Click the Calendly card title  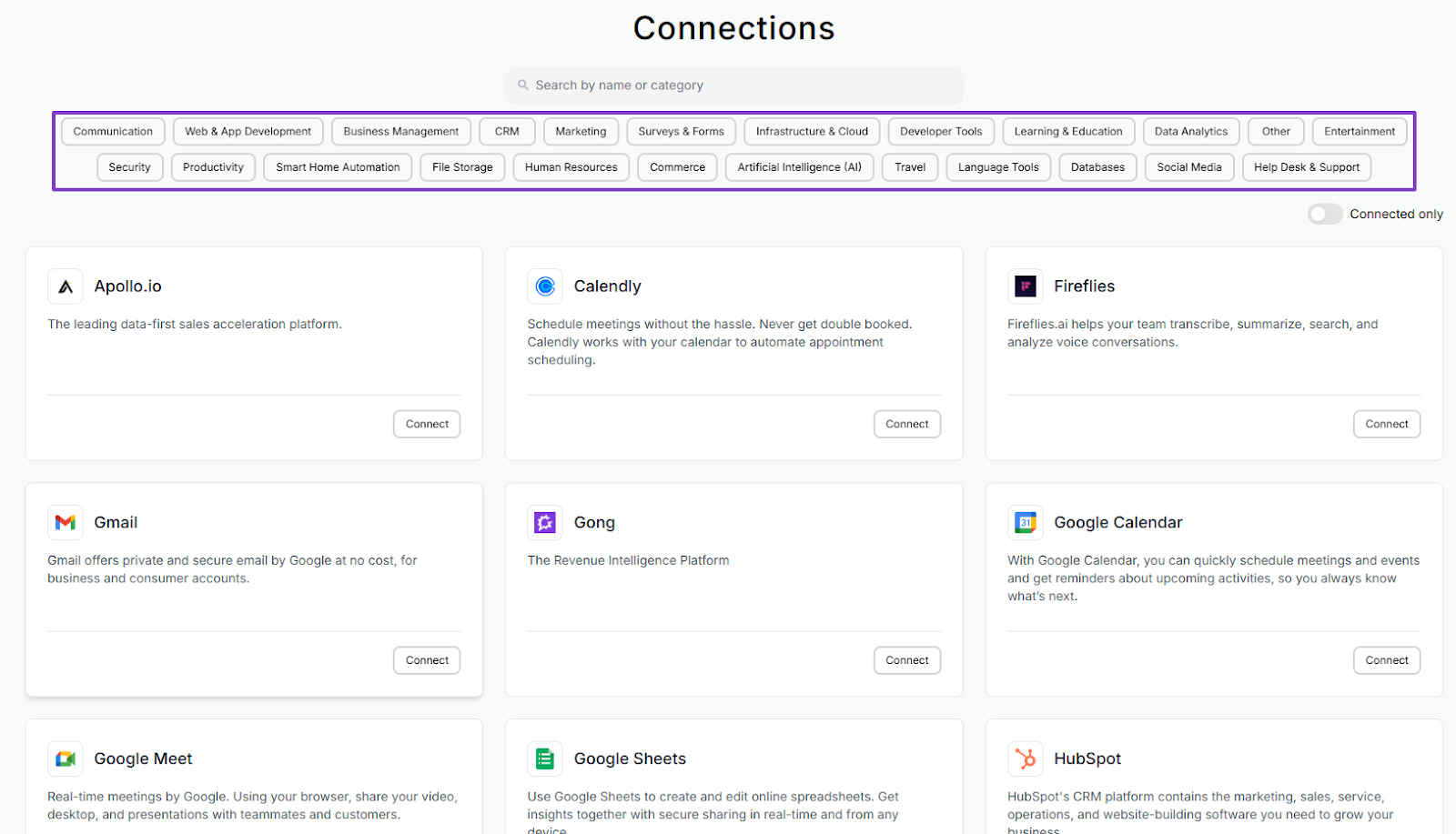(x=607, y=286)
